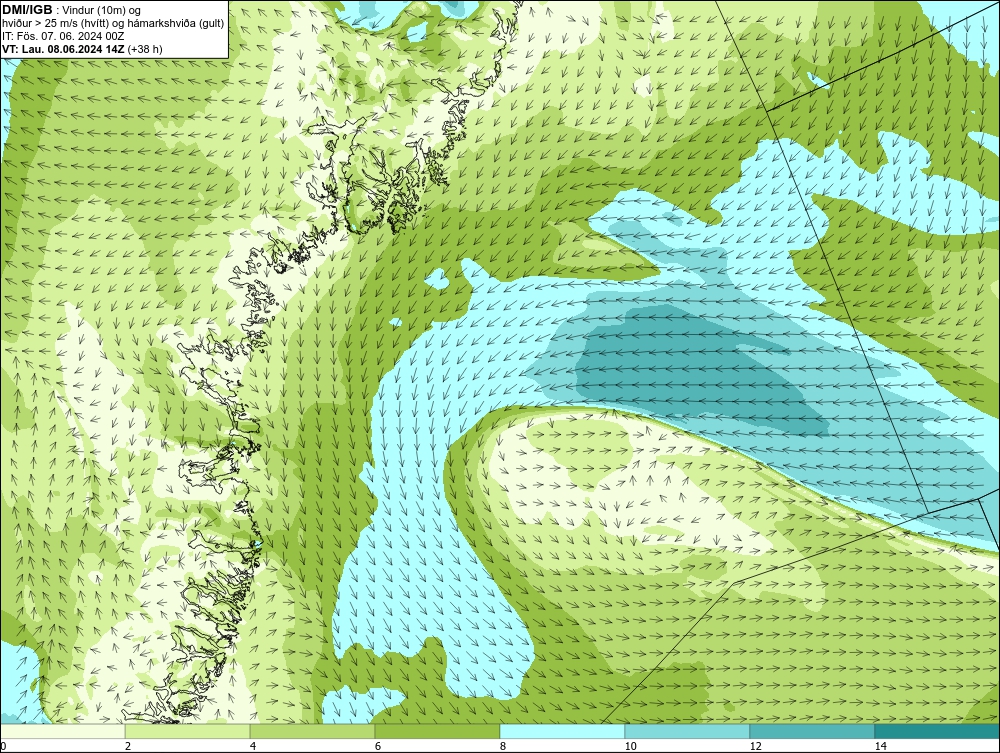The image size is (1000, 753).
Task: Click the 12-14 m/s teal legend swatch
Action: (812, 731)
